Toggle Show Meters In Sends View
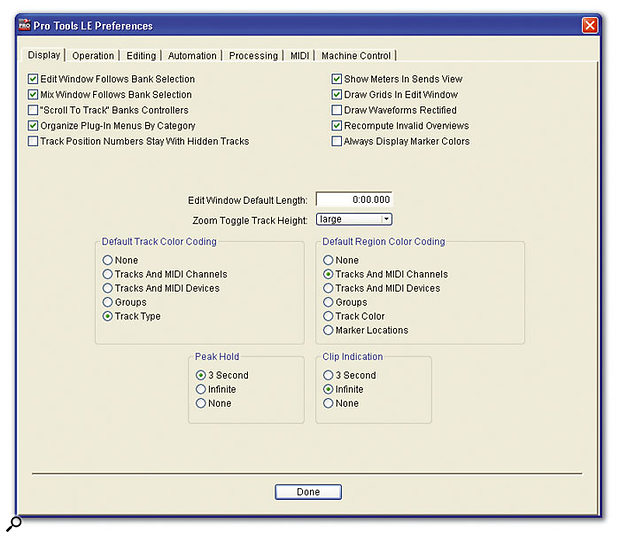This screenshot has height=538, width=620. [x=336, y=79]
